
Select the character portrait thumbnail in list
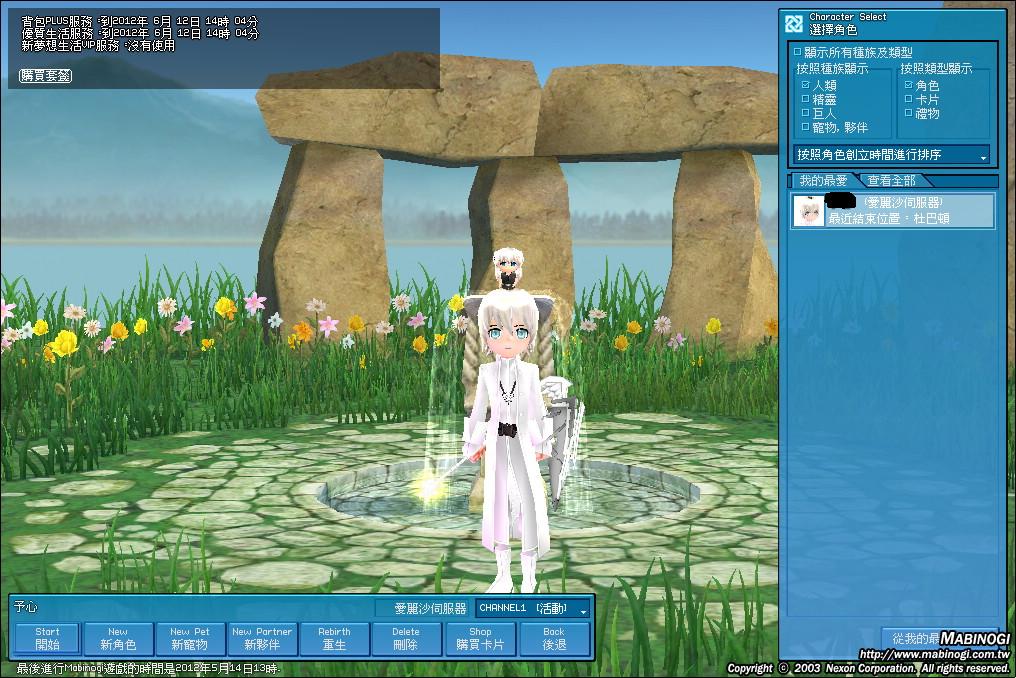click(x=808, y=211)
